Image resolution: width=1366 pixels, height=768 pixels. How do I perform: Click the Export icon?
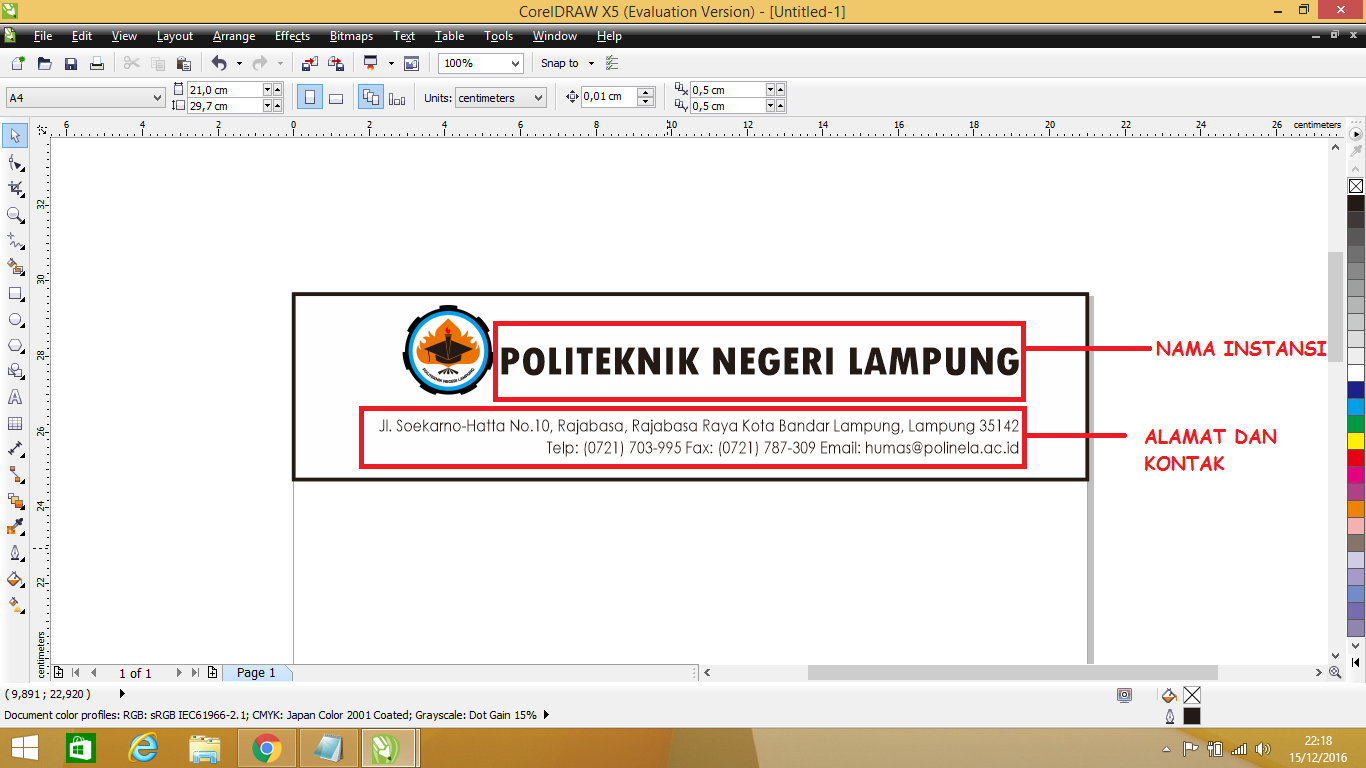(x=336, y=63)
